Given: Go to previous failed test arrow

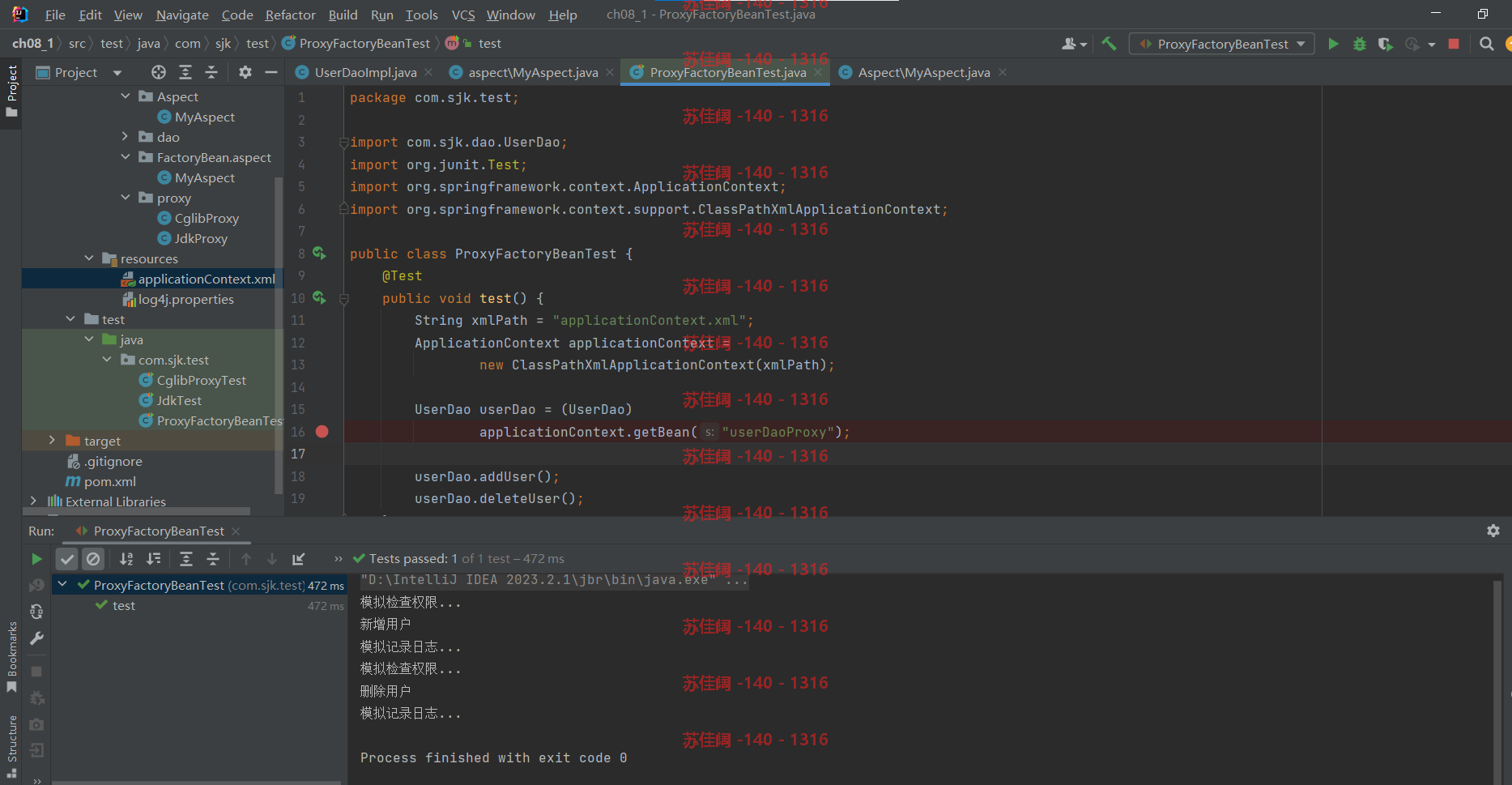Looking at the screenshot, I should 246,559.
